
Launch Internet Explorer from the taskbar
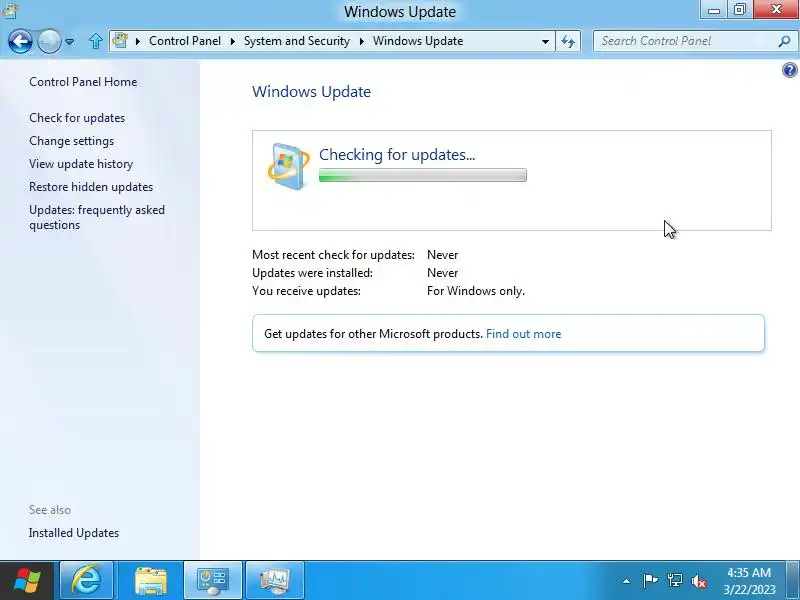click(x=87, y=581)
